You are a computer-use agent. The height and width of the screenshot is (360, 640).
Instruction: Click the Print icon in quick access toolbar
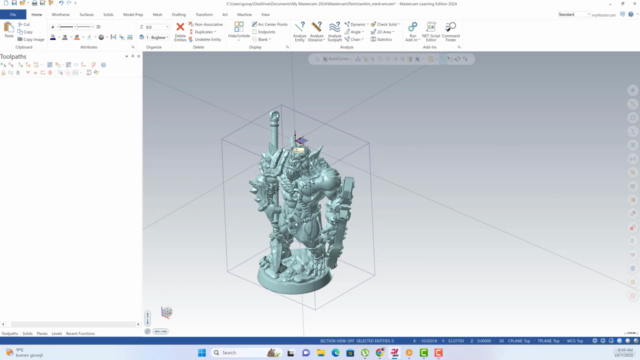34,3
